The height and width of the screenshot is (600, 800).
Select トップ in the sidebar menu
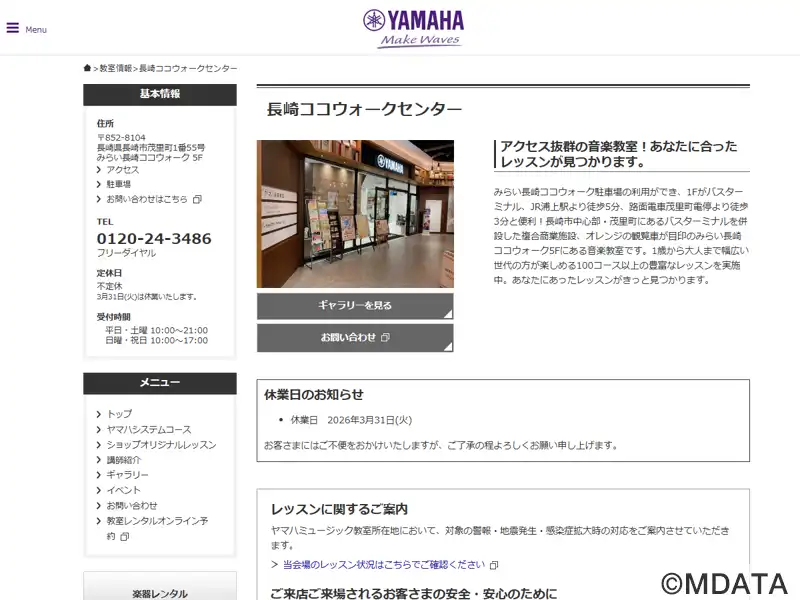[119, 414]
